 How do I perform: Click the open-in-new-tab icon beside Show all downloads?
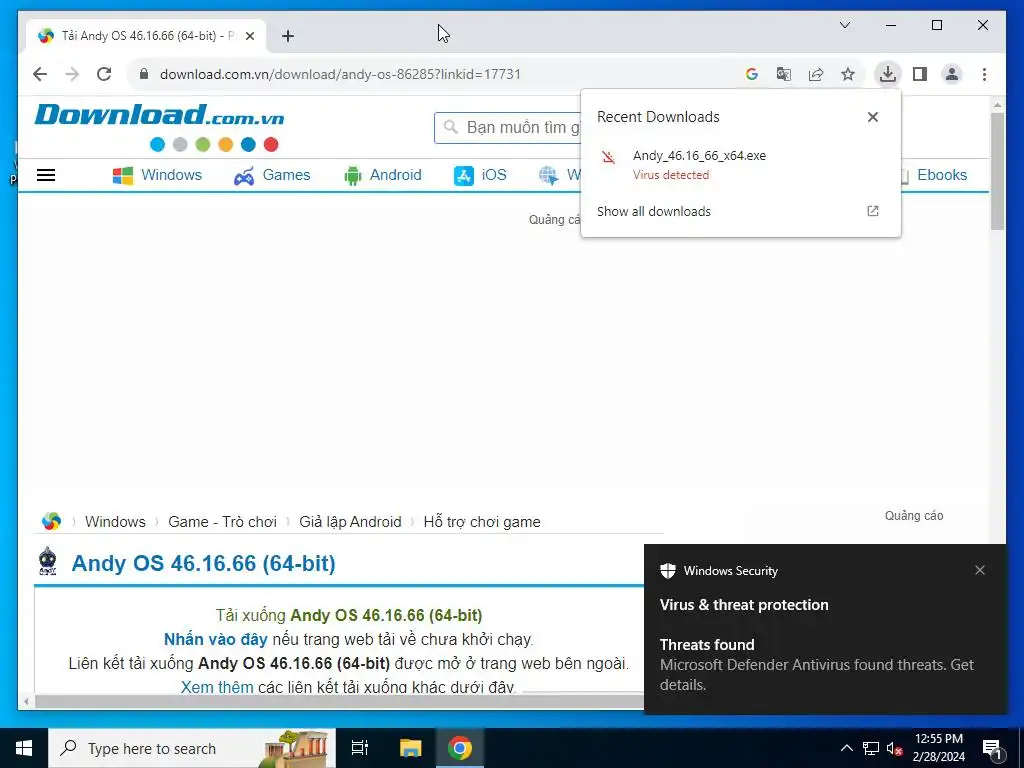872,211
